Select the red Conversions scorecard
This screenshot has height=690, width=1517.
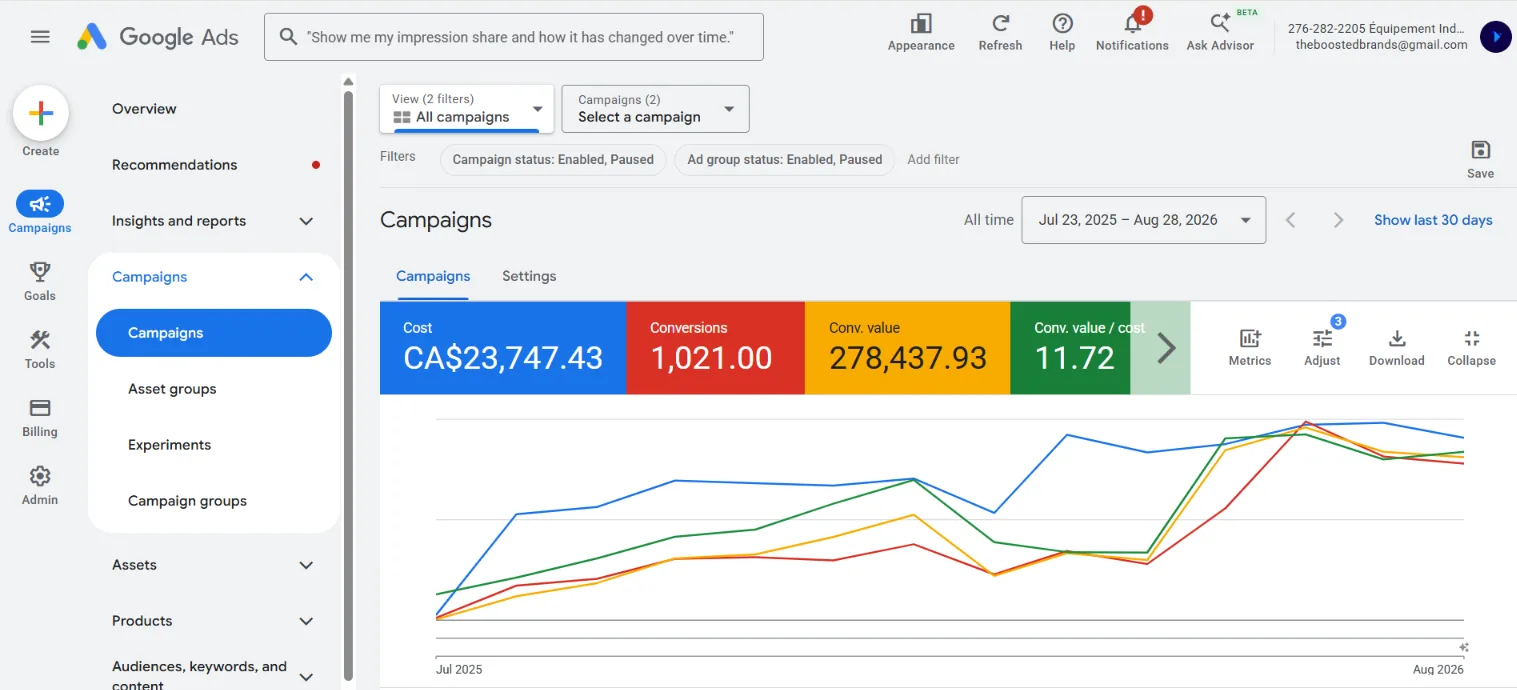(x=715, y=348)
